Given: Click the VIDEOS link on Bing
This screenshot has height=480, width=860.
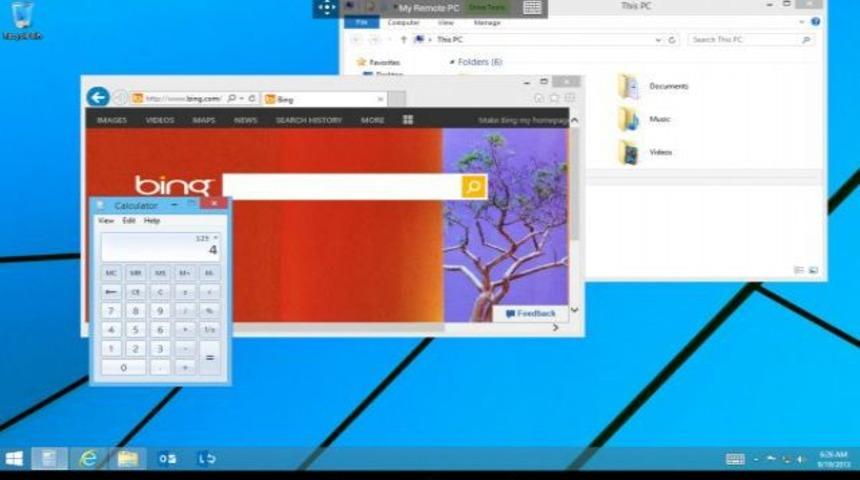Looking at the screenshot, I should (160, 120).
